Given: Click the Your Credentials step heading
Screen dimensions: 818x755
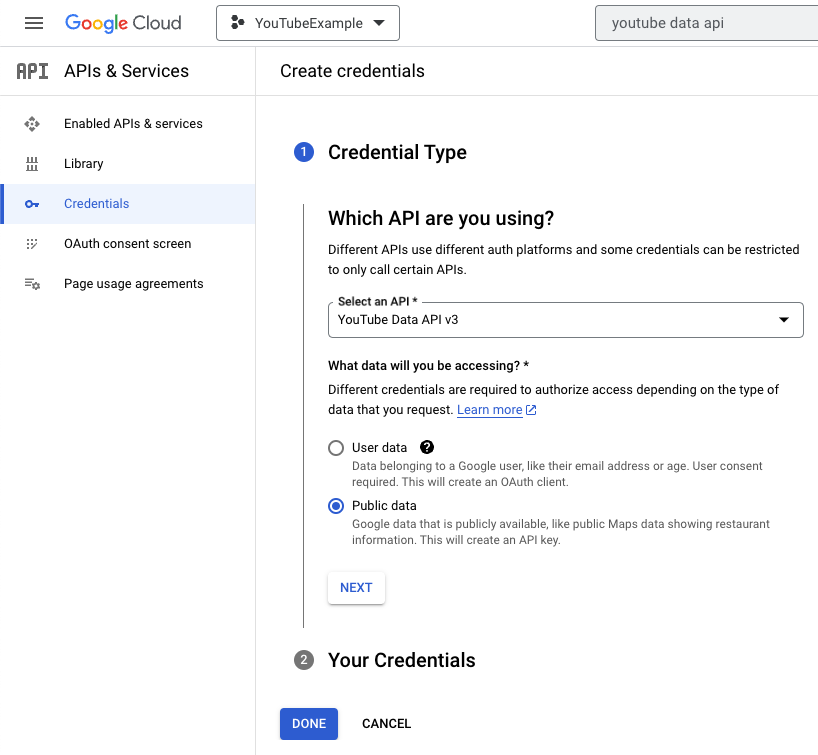Looking at the screenshot, I should (402, 660).
